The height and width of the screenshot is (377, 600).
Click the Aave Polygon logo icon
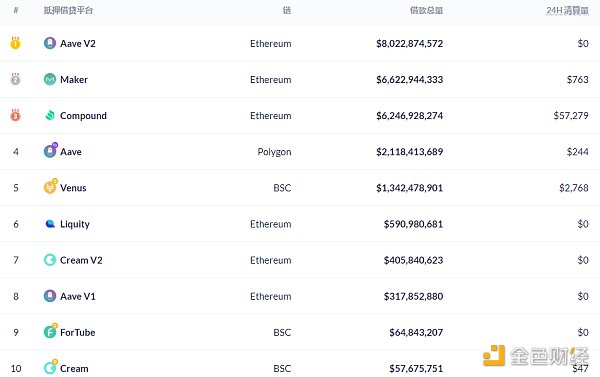(51, 150)
